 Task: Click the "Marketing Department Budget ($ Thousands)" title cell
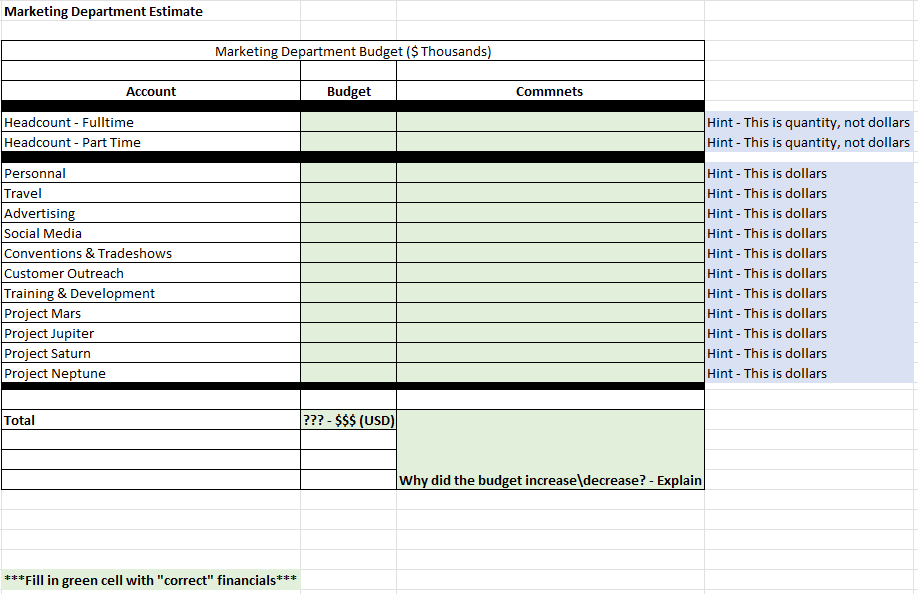click(x=352, y=51)
